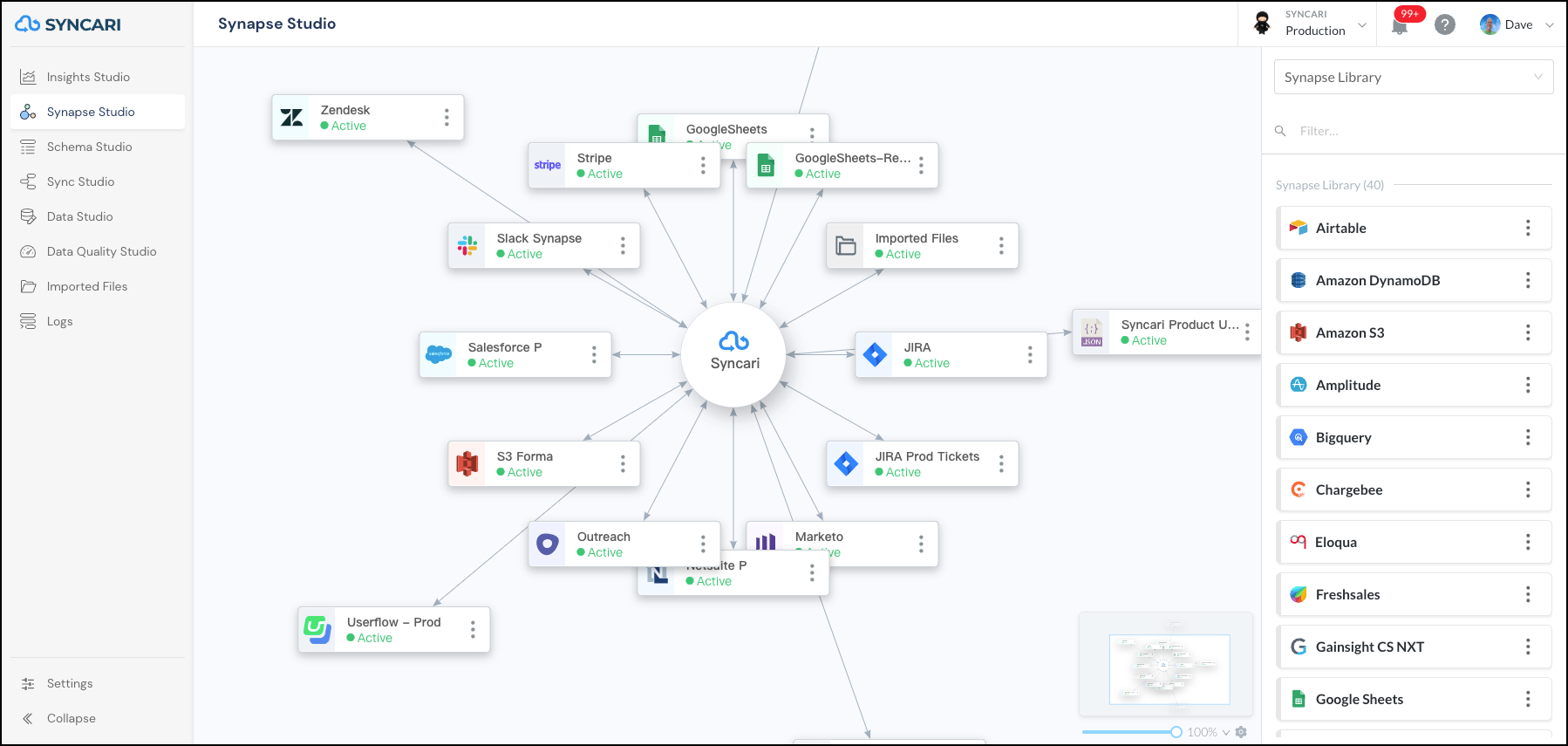
Task: Open canvas settings gear icon
Action: coord(1242,732)
